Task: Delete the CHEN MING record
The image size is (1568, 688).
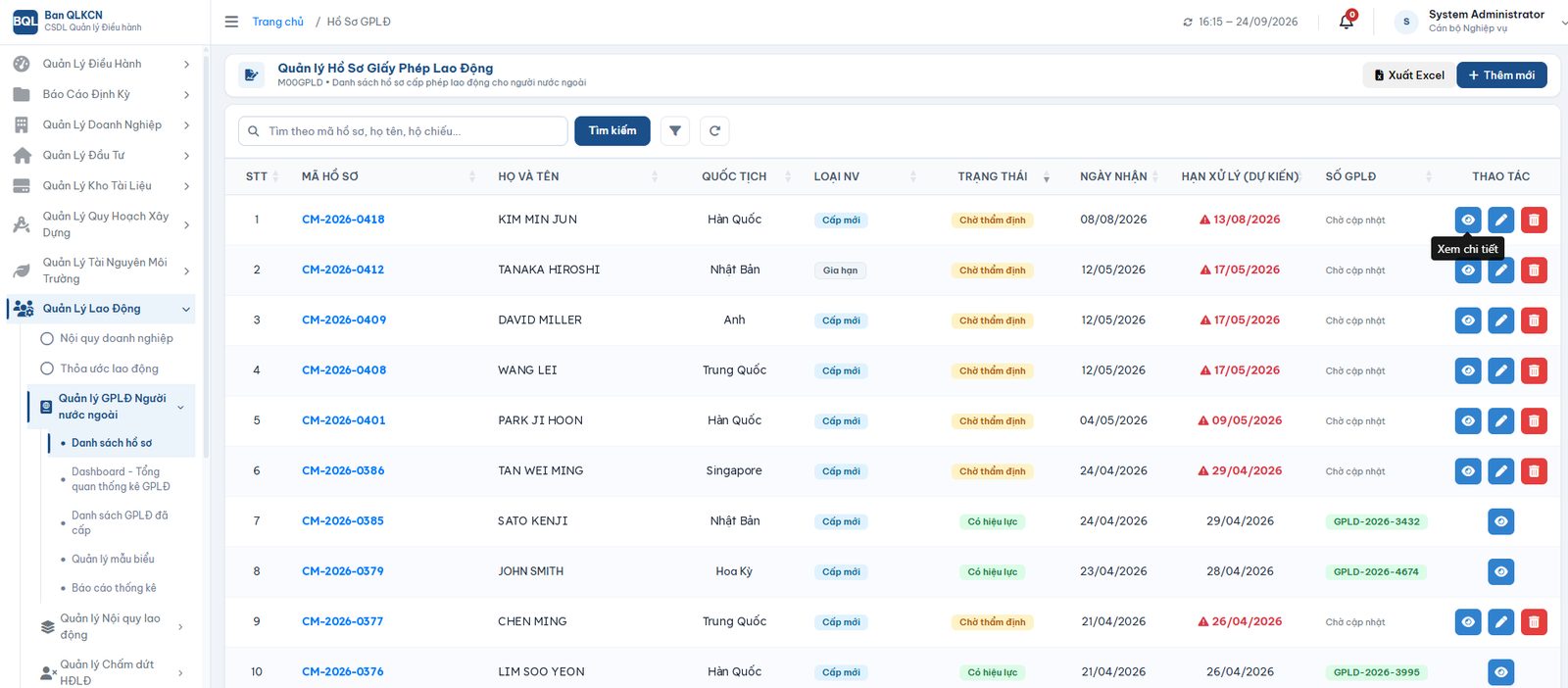Action: [x=1535, y=622]
